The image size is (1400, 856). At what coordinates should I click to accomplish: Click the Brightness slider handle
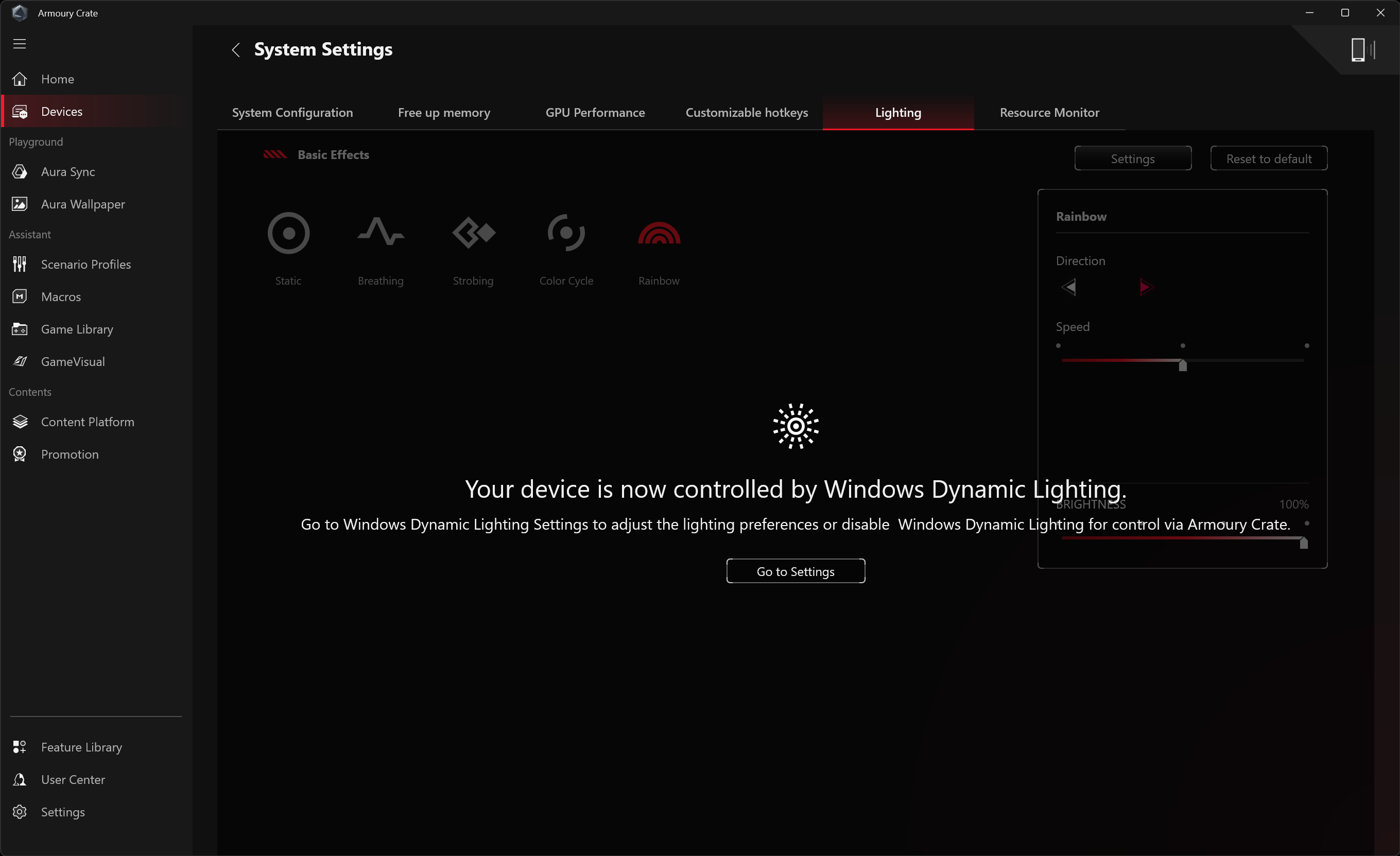coord(1303,543)
